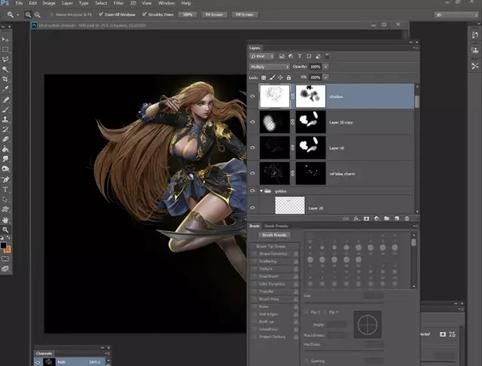Select the Hand tool

click(5, 220)
